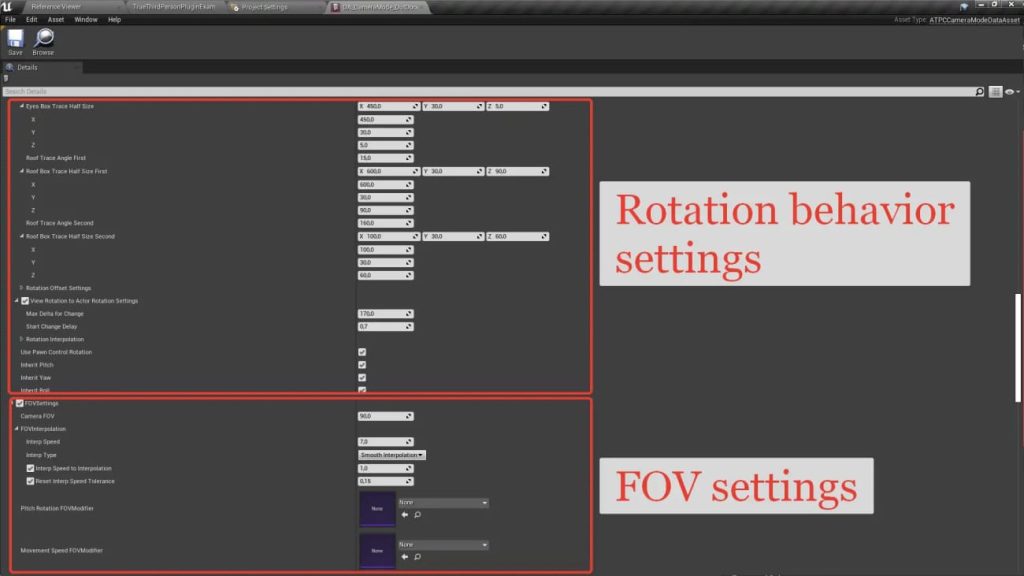Screen dimensions: 1024x576
Task: Open the eye view options dropdown
Action: (x=1012, y=92)
